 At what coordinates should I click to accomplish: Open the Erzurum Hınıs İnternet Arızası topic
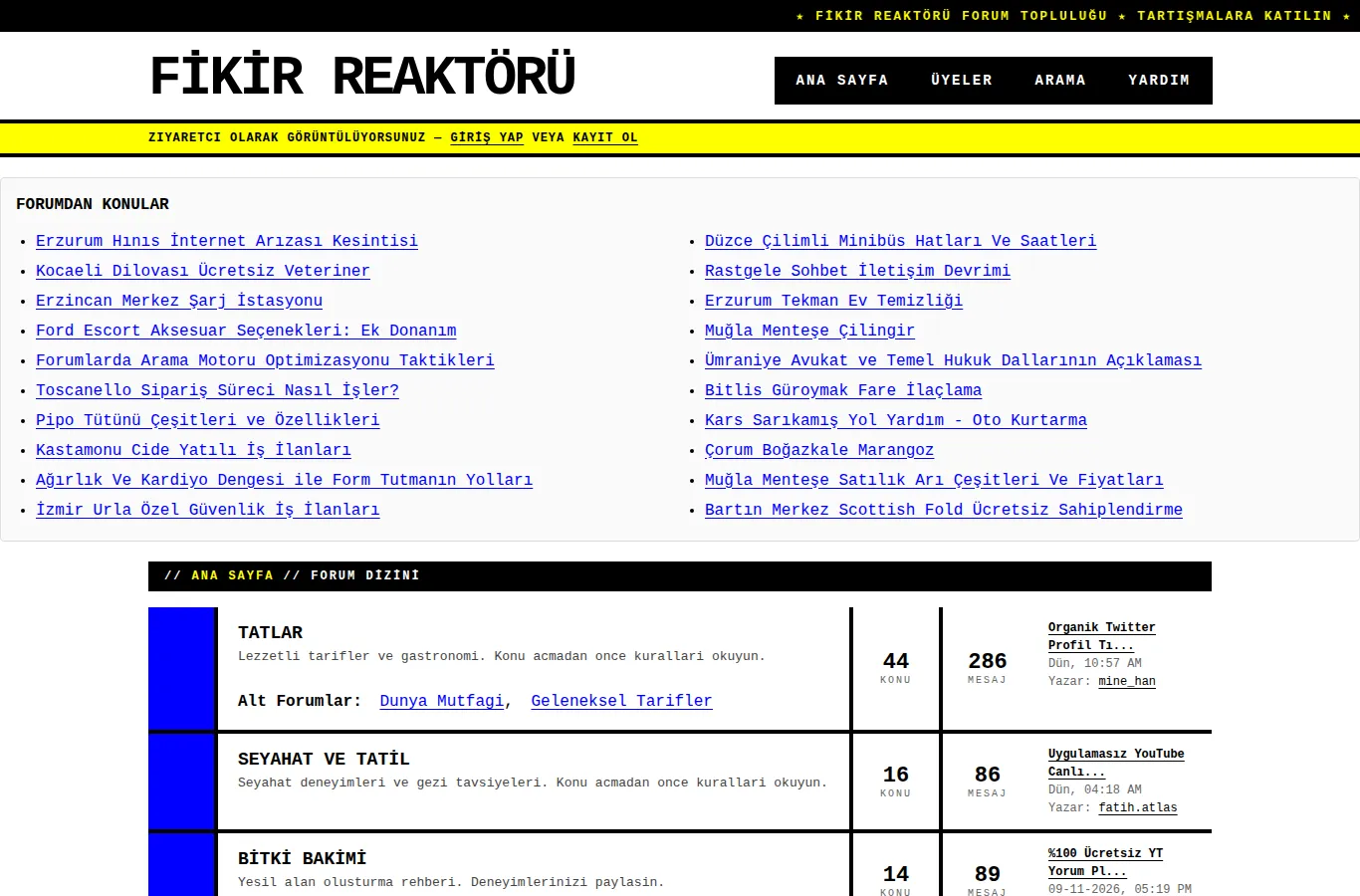click(x=227, y=241)
